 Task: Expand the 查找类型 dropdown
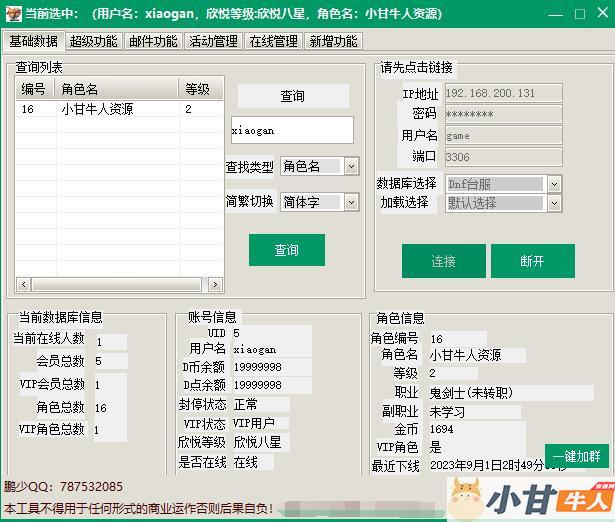[350, 167]
